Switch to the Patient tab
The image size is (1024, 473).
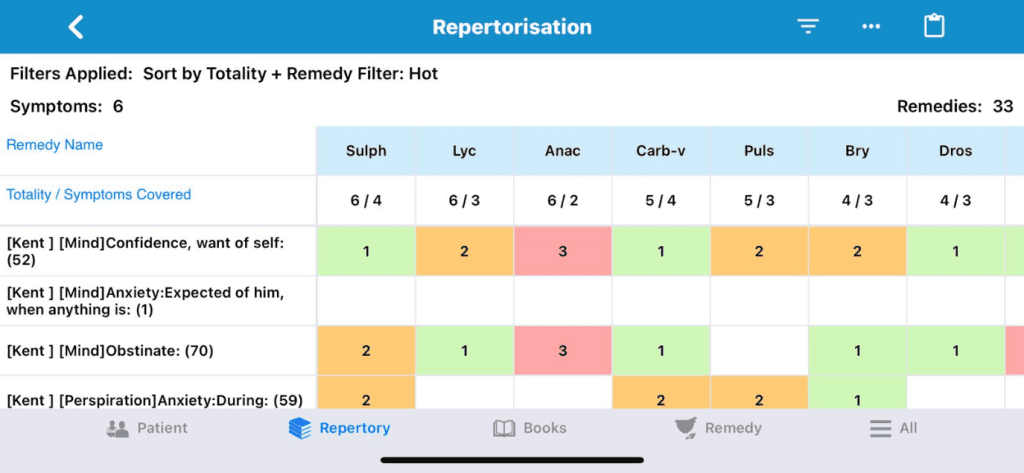coord(147,428)
